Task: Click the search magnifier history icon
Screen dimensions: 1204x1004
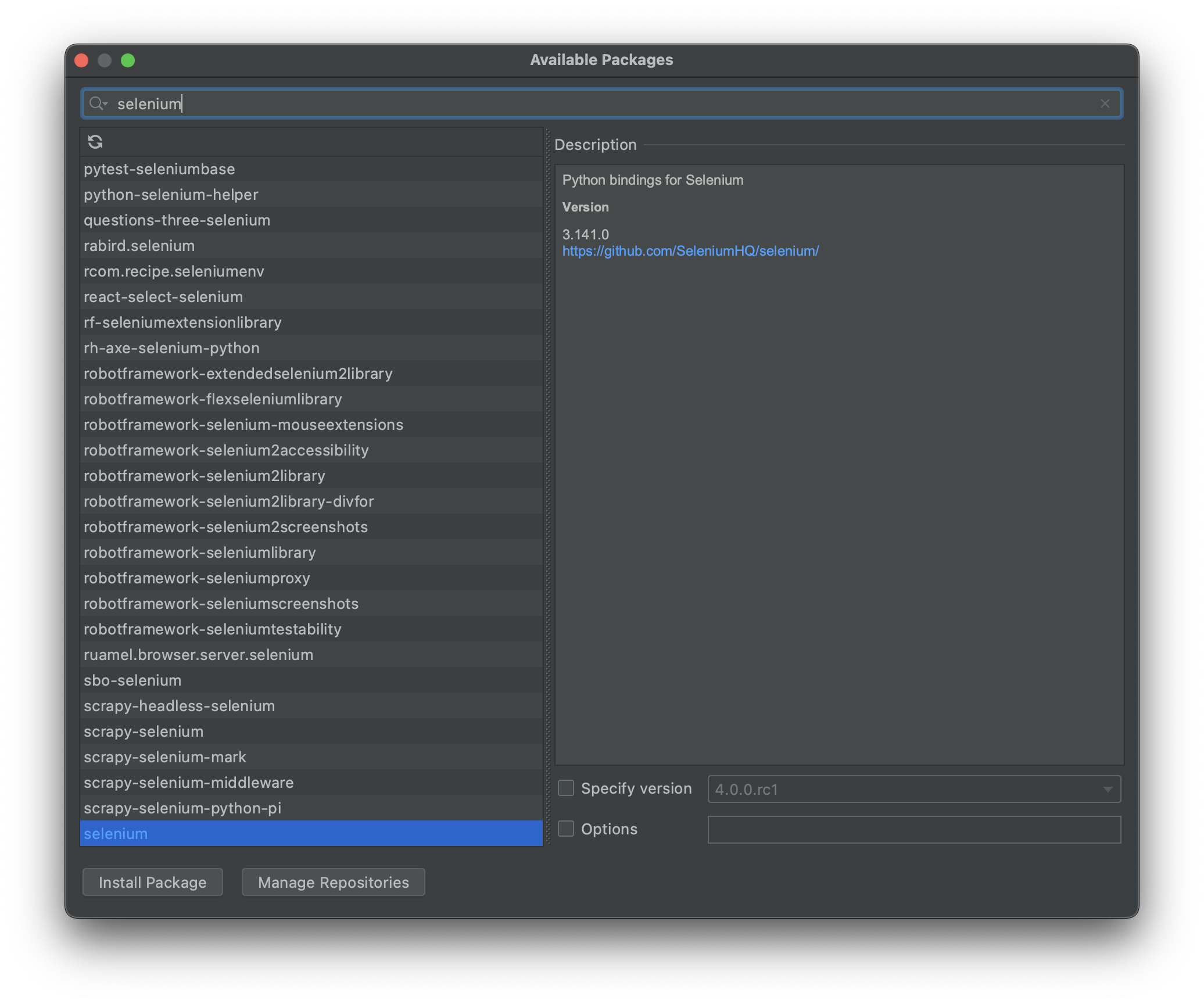Action: coord(98,103)
